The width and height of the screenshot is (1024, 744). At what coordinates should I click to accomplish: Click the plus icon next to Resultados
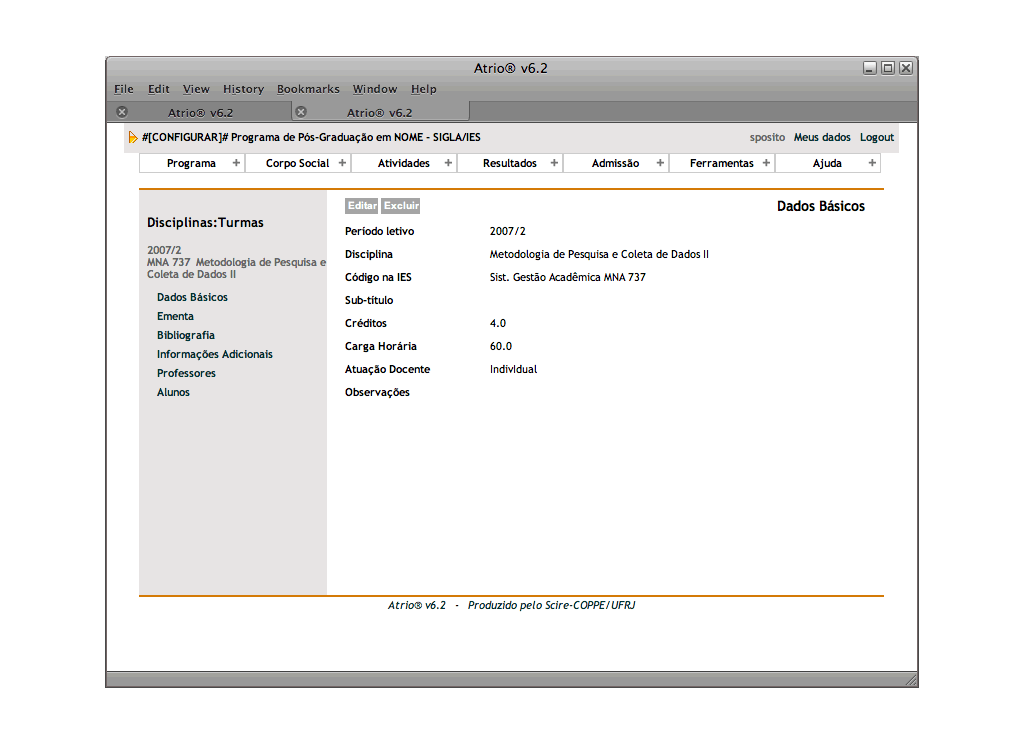554,163
